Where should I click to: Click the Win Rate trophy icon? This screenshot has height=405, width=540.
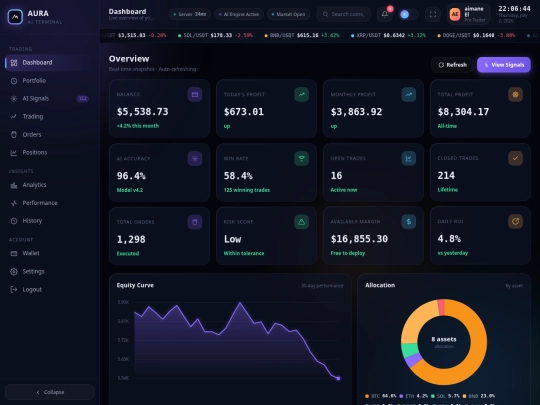coord(302,158)
